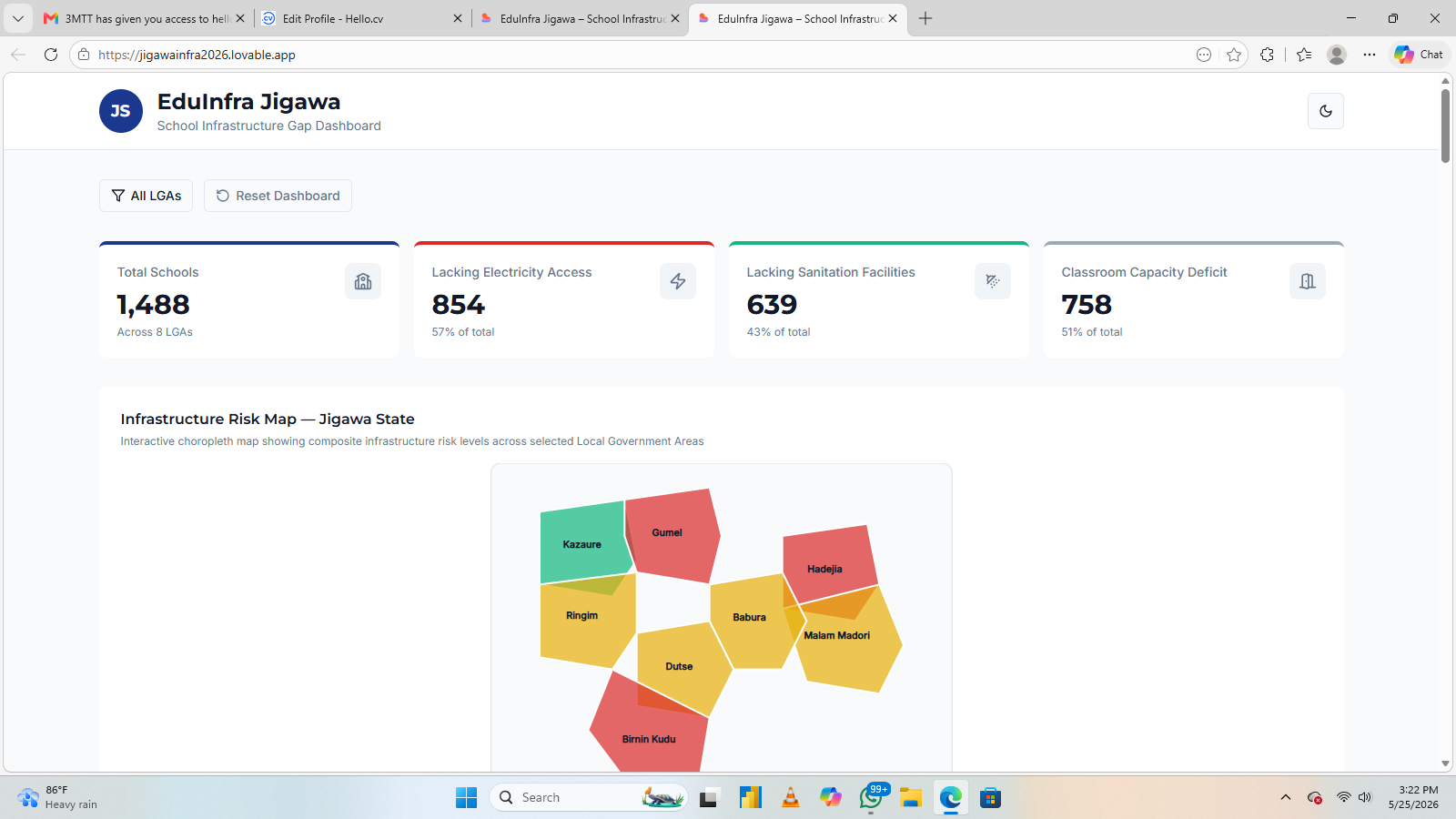Click the taskbar Search box
This screenshot has height=819, width=1456.
pos(589,798)
